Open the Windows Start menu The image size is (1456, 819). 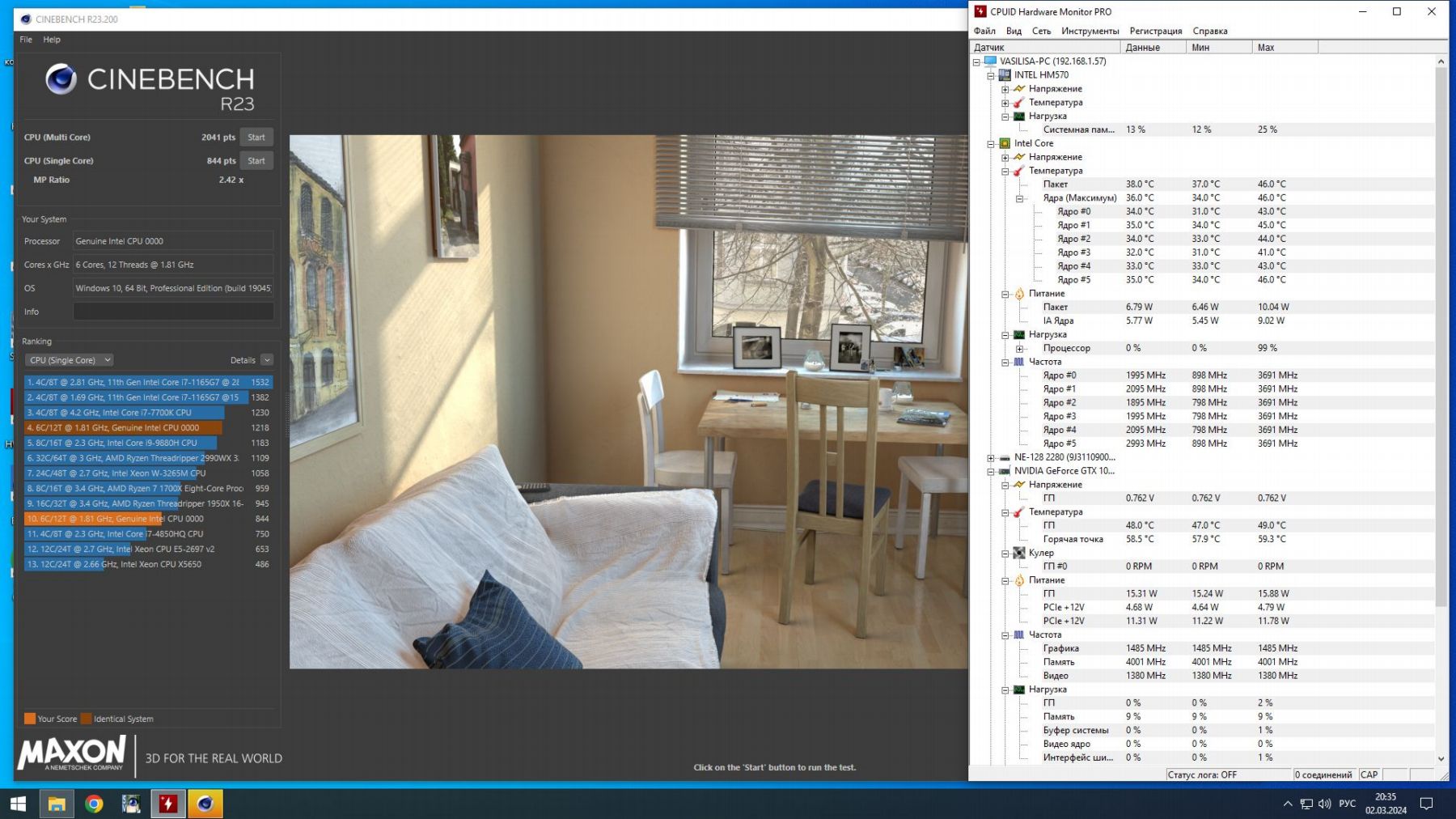coord(18,804)
